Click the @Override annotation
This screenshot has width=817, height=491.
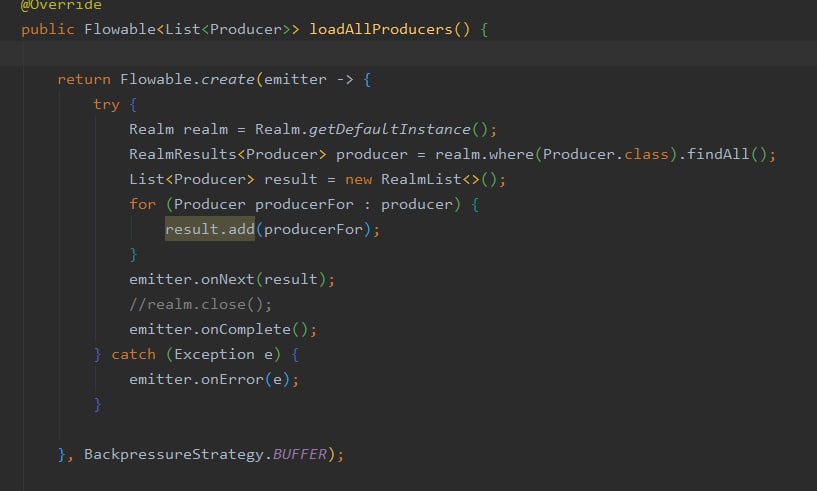61,5
